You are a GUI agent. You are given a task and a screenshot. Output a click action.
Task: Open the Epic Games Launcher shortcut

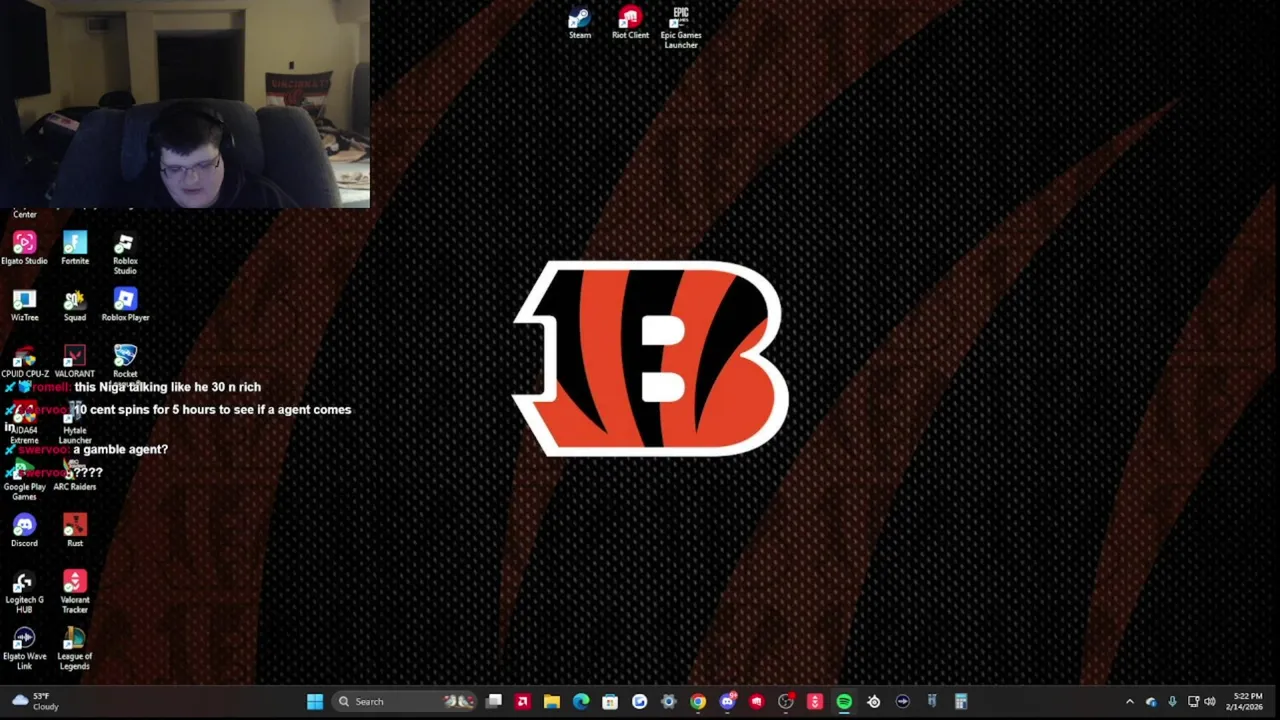pyautogui.click(x=681, y=27)
